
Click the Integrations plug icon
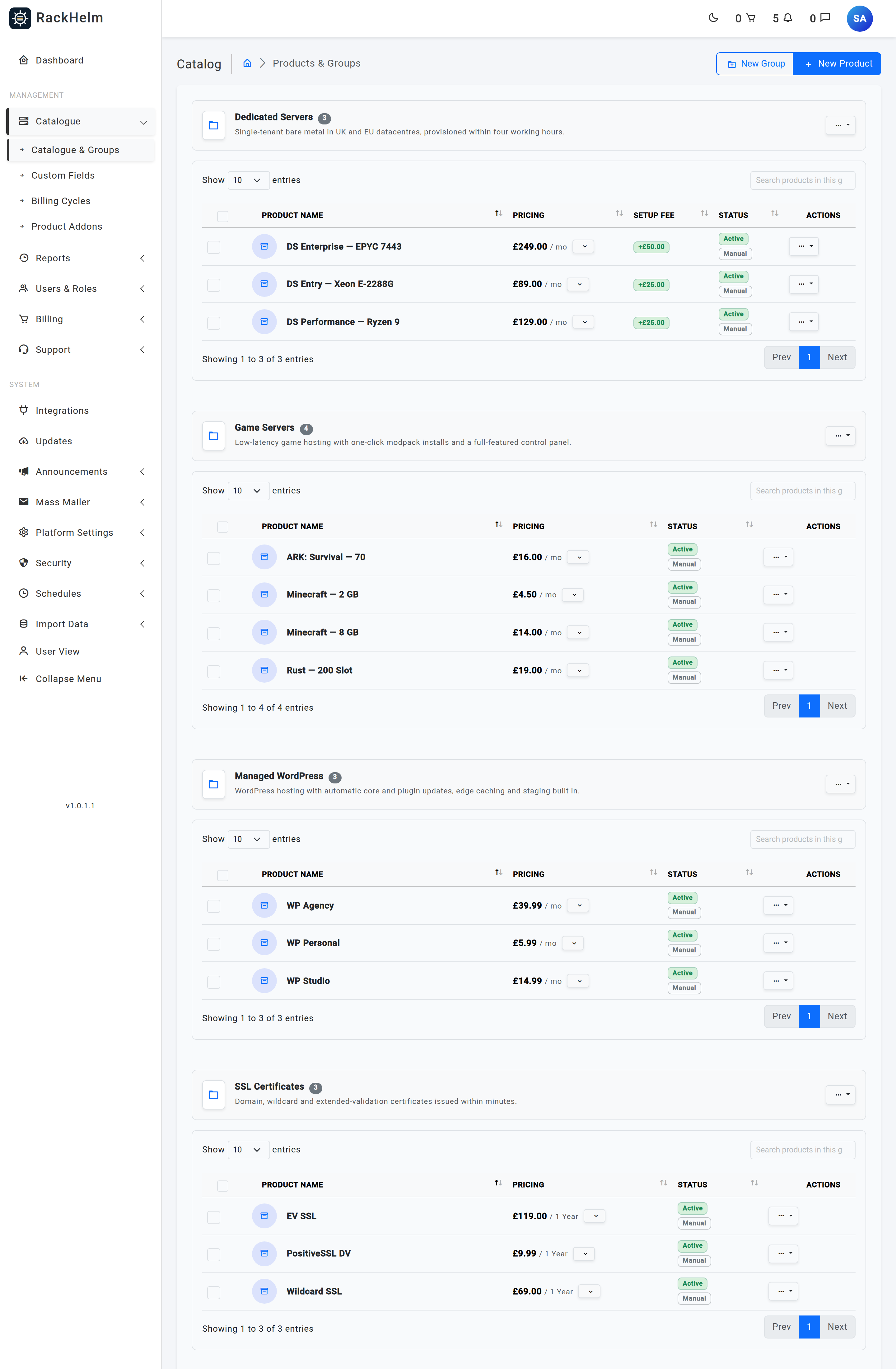[24, 410]
